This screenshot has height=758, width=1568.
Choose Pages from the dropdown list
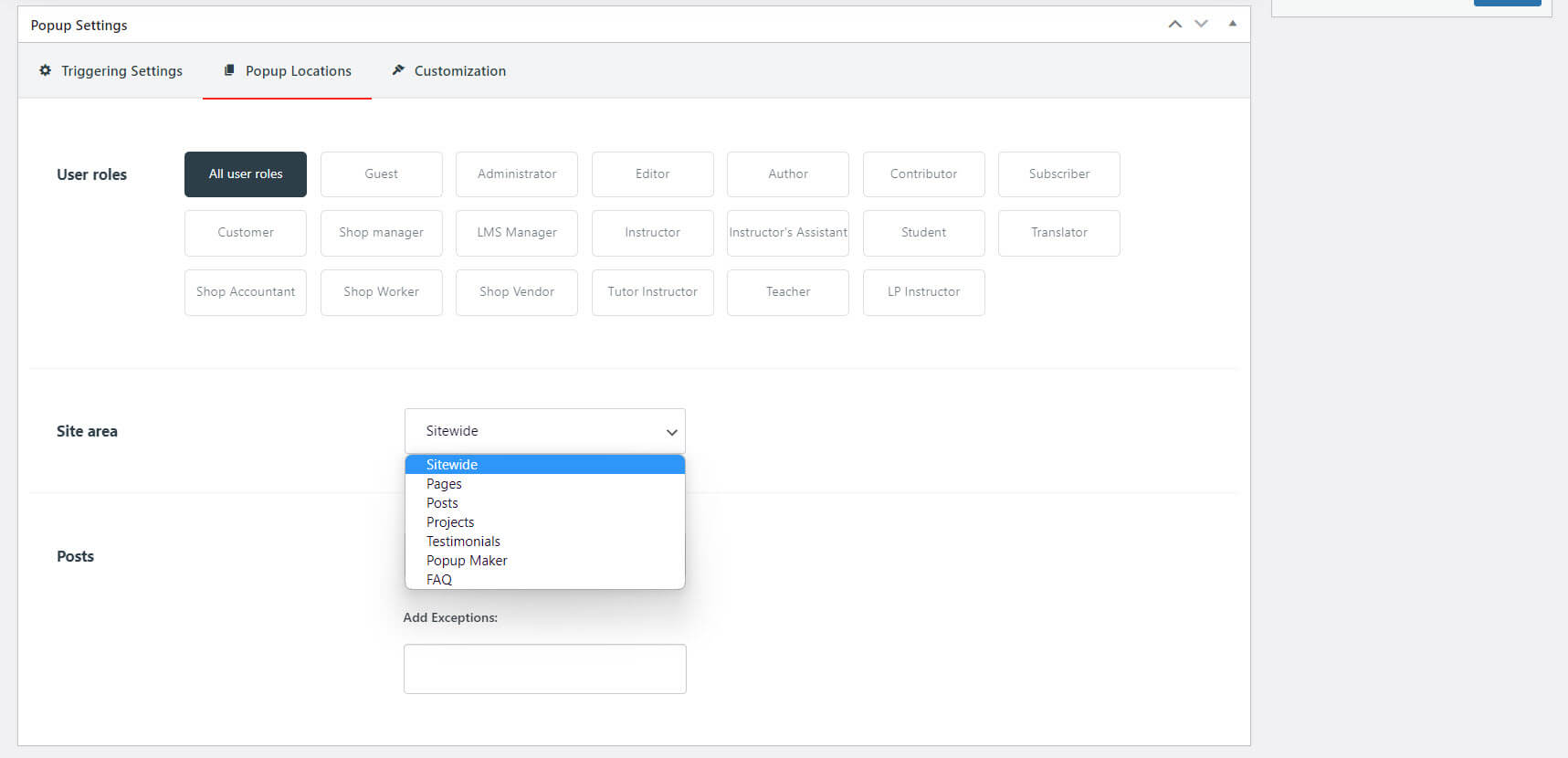444,484
